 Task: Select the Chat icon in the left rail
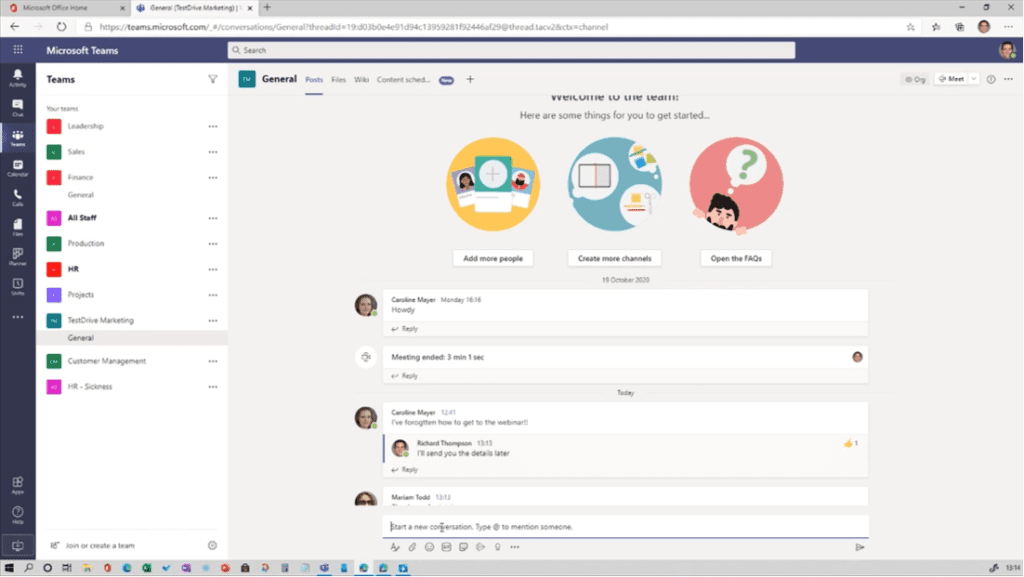click(x=17, y=108)
